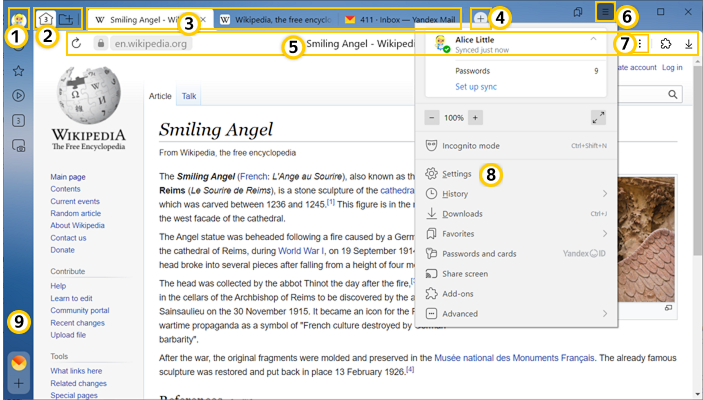This screenshot has width=703, height=400.
Task: Reload the page with the refresh icon
Action: [x=76, y=44]
